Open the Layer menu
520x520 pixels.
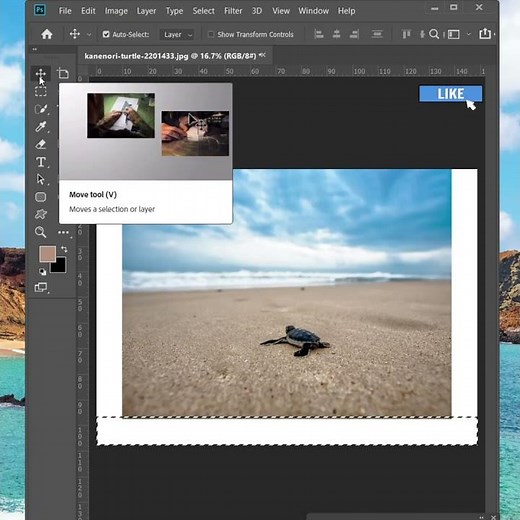(146, 11)
